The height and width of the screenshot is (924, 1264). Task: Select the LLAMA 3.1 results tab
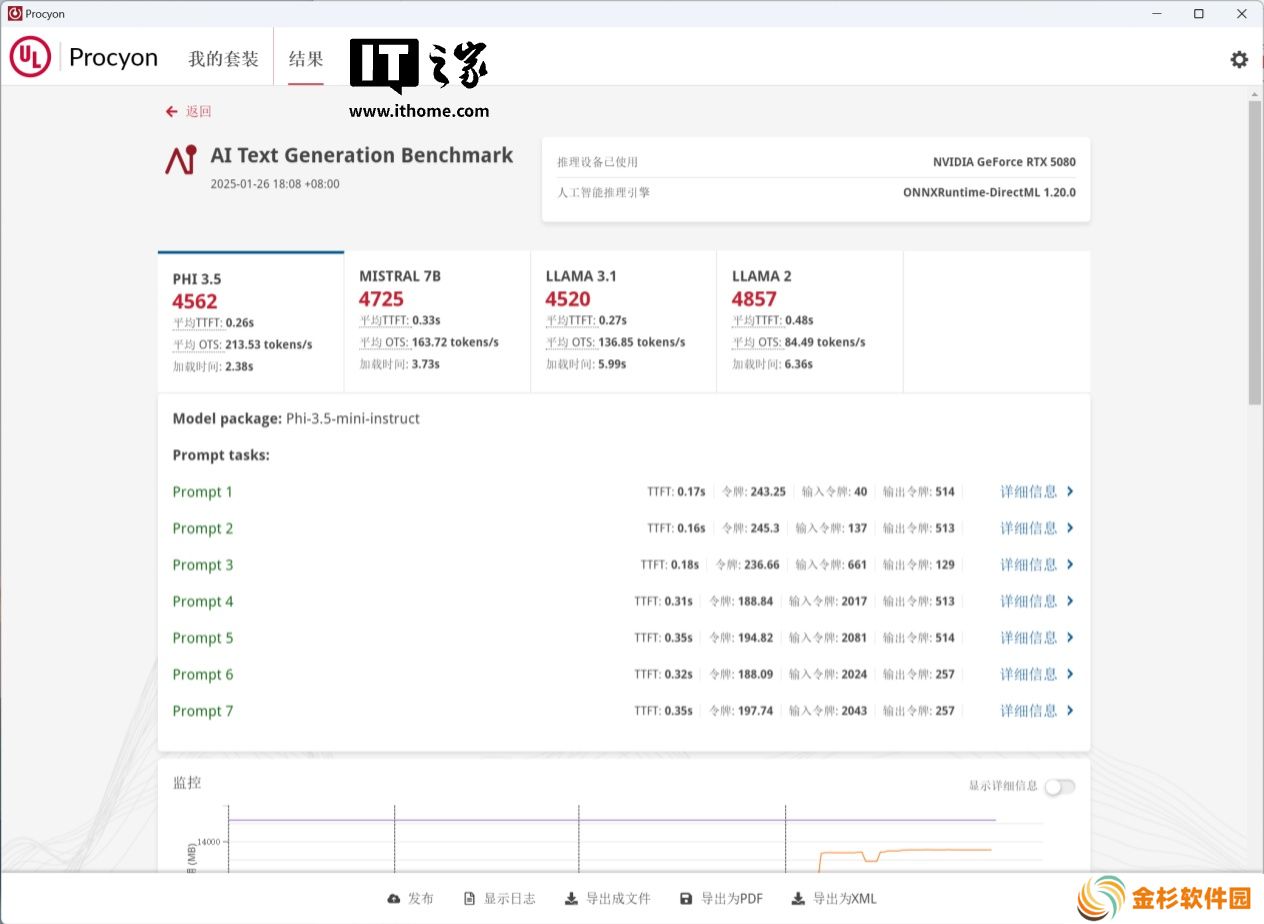(623, 322)
